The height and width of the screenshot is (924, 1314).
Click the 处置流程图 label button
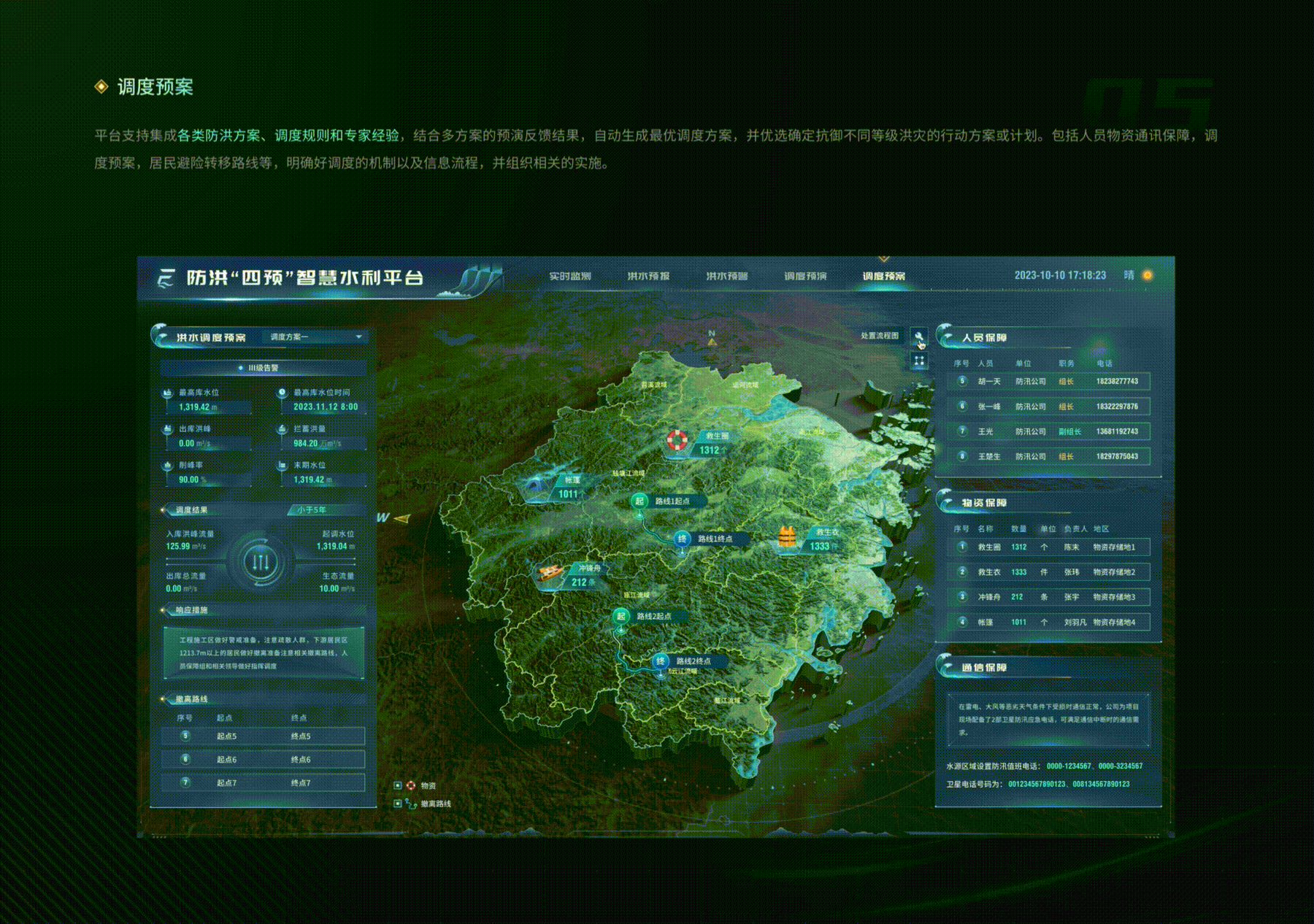(x=880, y=336)
